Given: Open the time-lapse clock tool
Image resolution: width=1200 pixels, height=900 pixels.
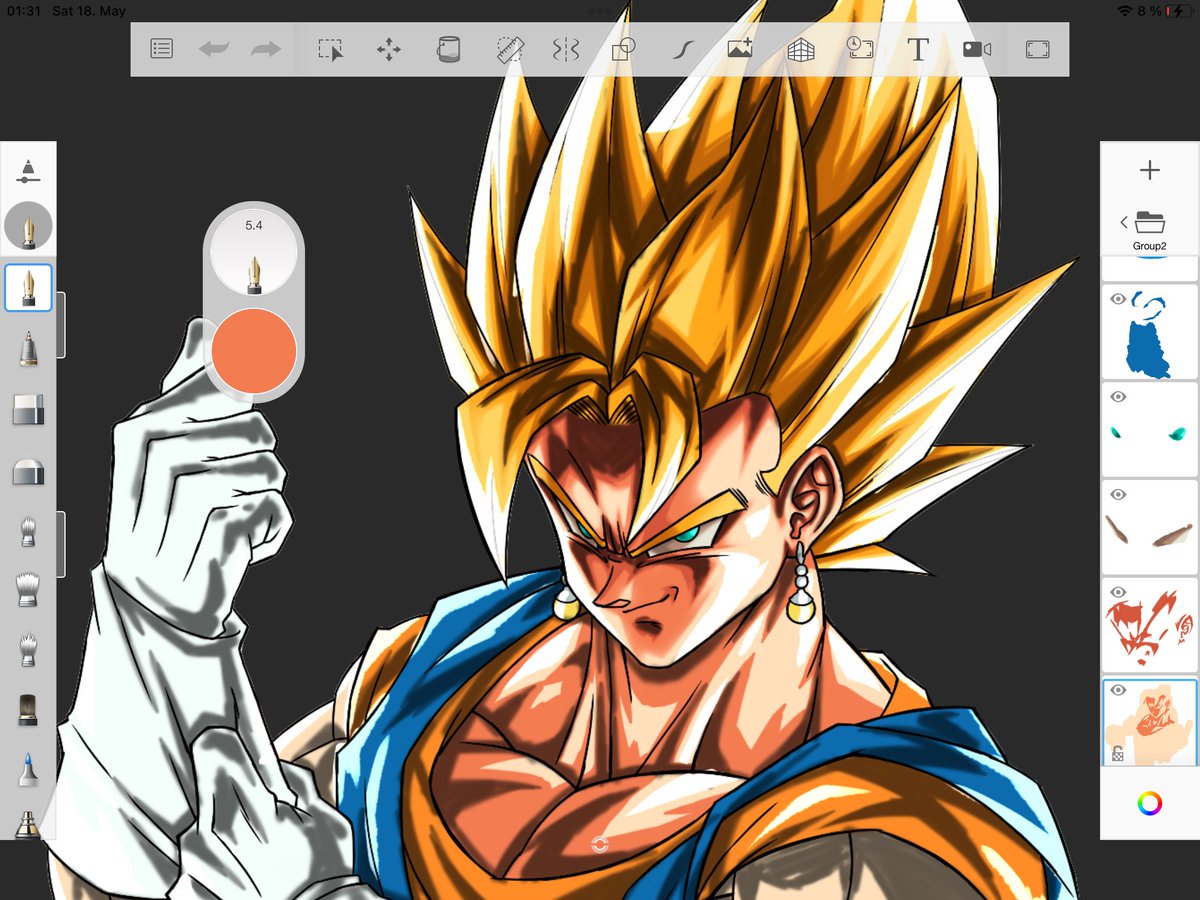Looking at the screenshot, I should click(860, 49).
